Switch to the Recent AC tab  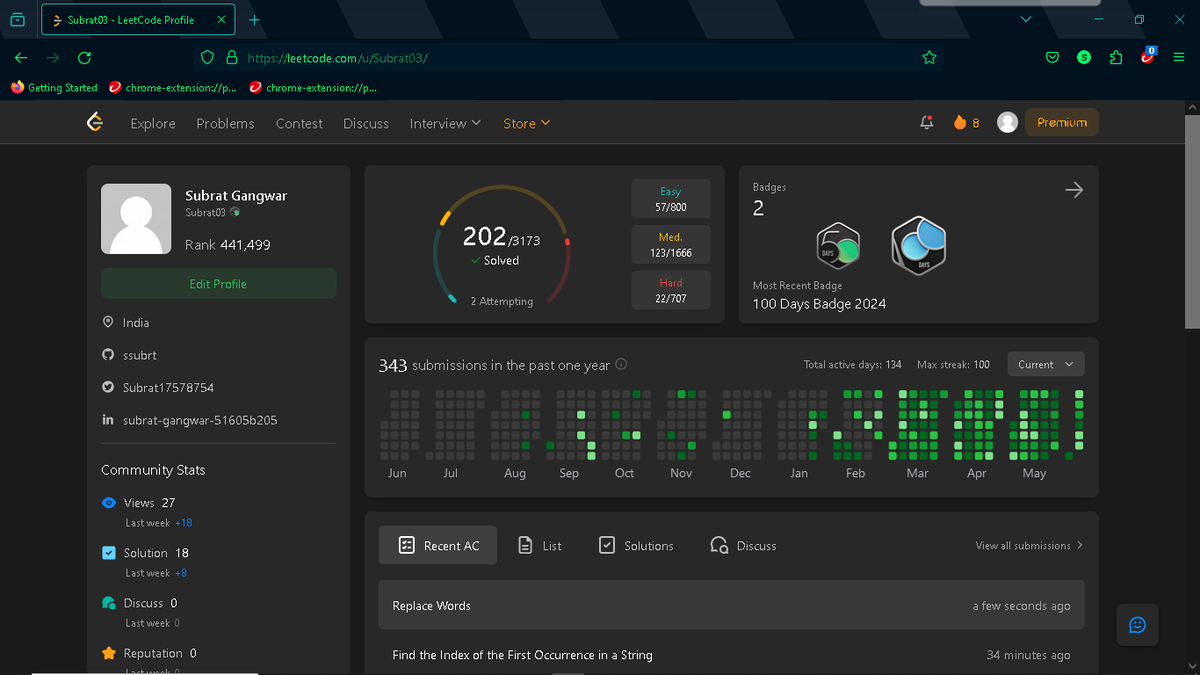click(x=438, y=545)
